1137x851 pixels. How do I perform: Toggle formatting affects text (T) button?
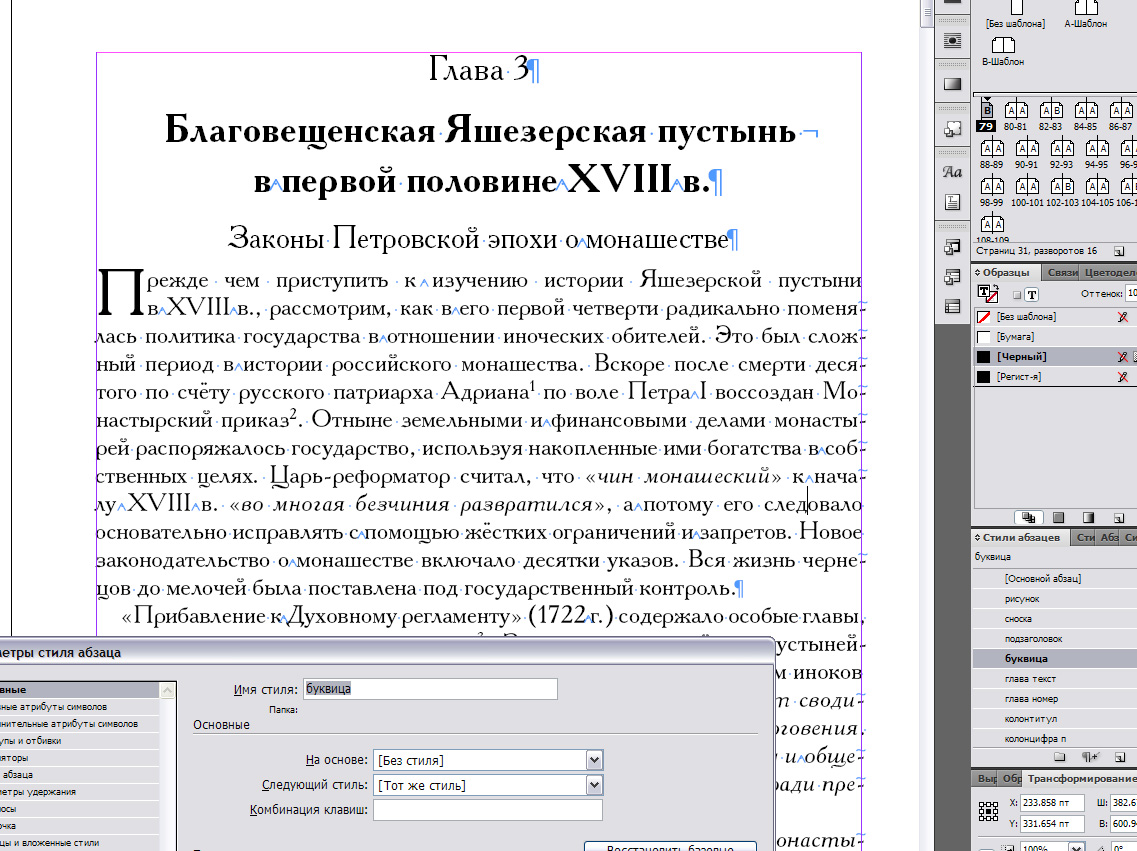pos(1032,294)
